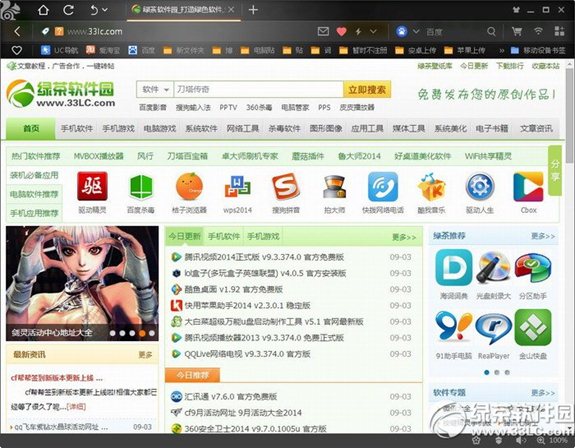Click the wps2014 app icon

pyautogui.click(x=238, y=187)
